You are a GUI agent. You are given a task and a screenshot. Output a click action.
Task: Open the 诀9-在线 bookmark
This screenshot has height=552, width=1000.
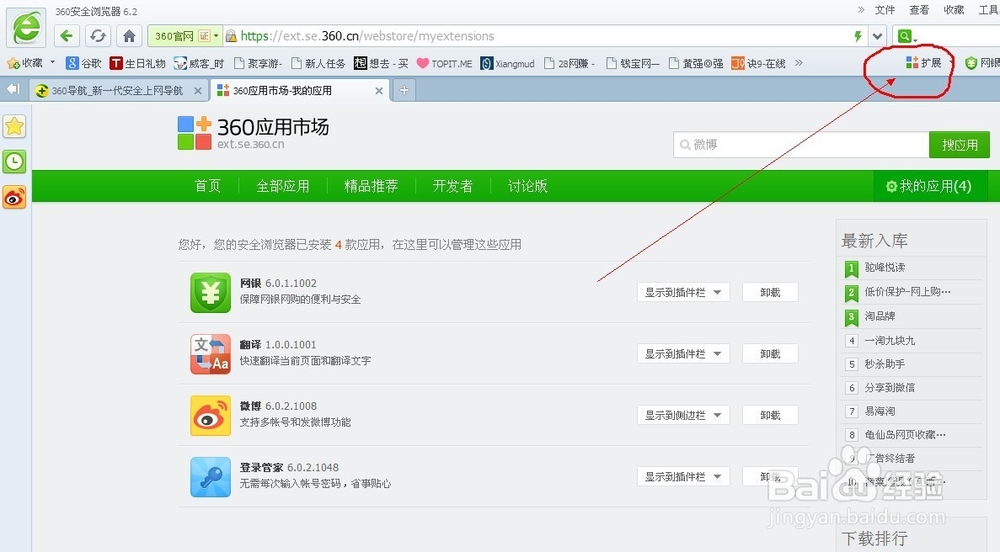coord(758,63)
